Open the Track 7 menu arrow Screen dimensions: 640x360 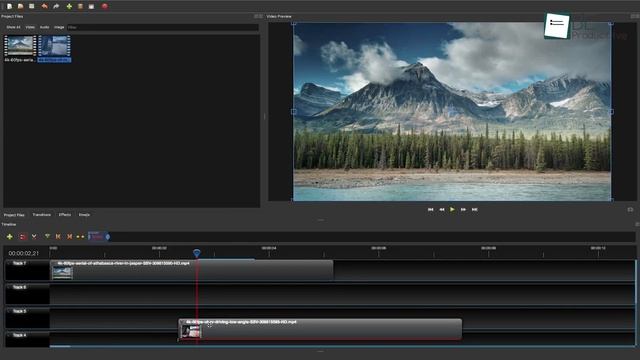click(x=8, y=263)
